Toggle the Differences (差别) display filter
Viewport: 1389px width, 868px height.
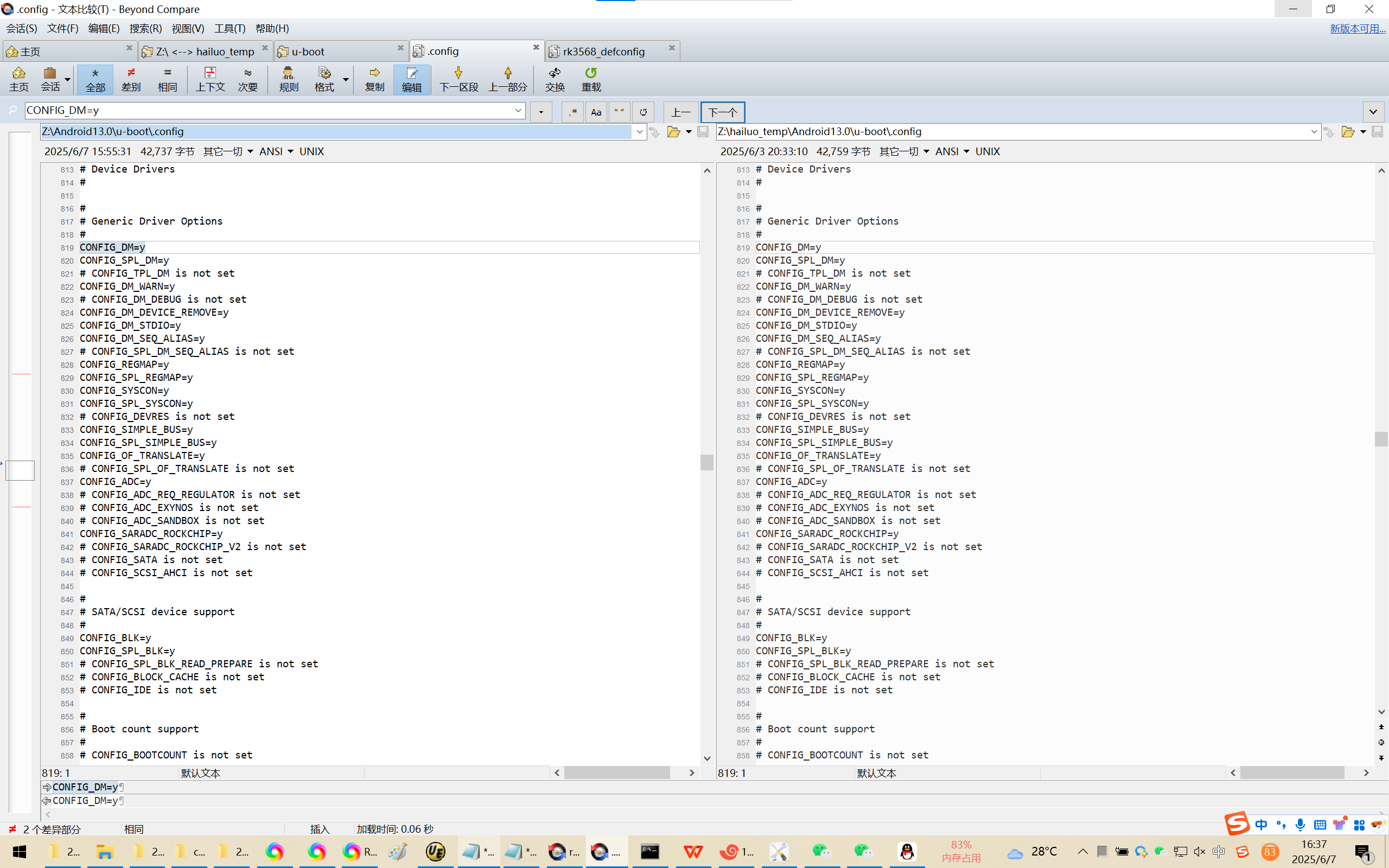point(131,79)
